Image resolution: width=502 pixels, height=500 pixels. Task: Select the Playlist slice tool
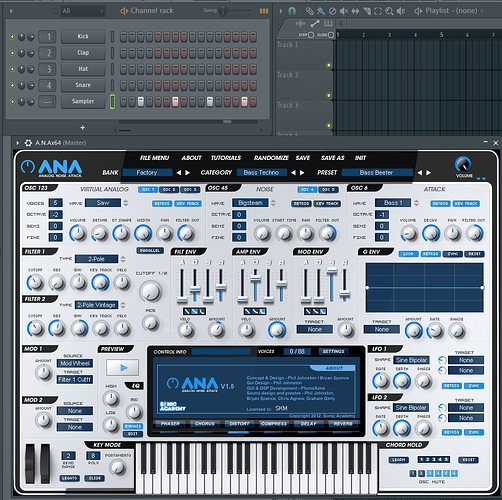(x=367, y=11)
